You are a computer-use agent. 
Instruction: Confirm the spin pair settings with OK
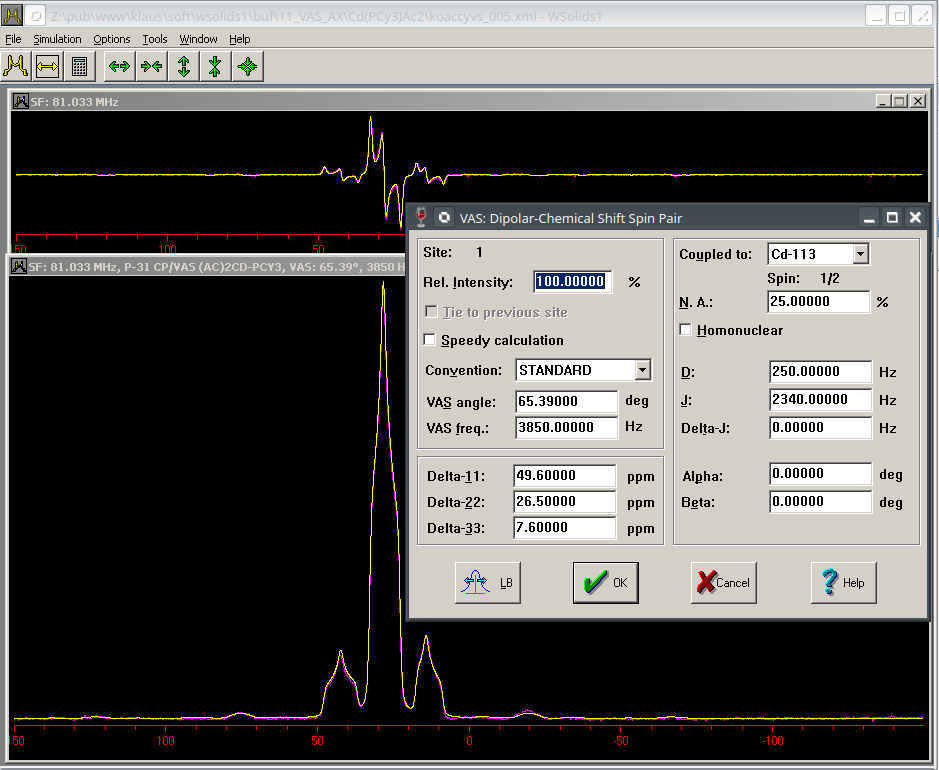605,582
